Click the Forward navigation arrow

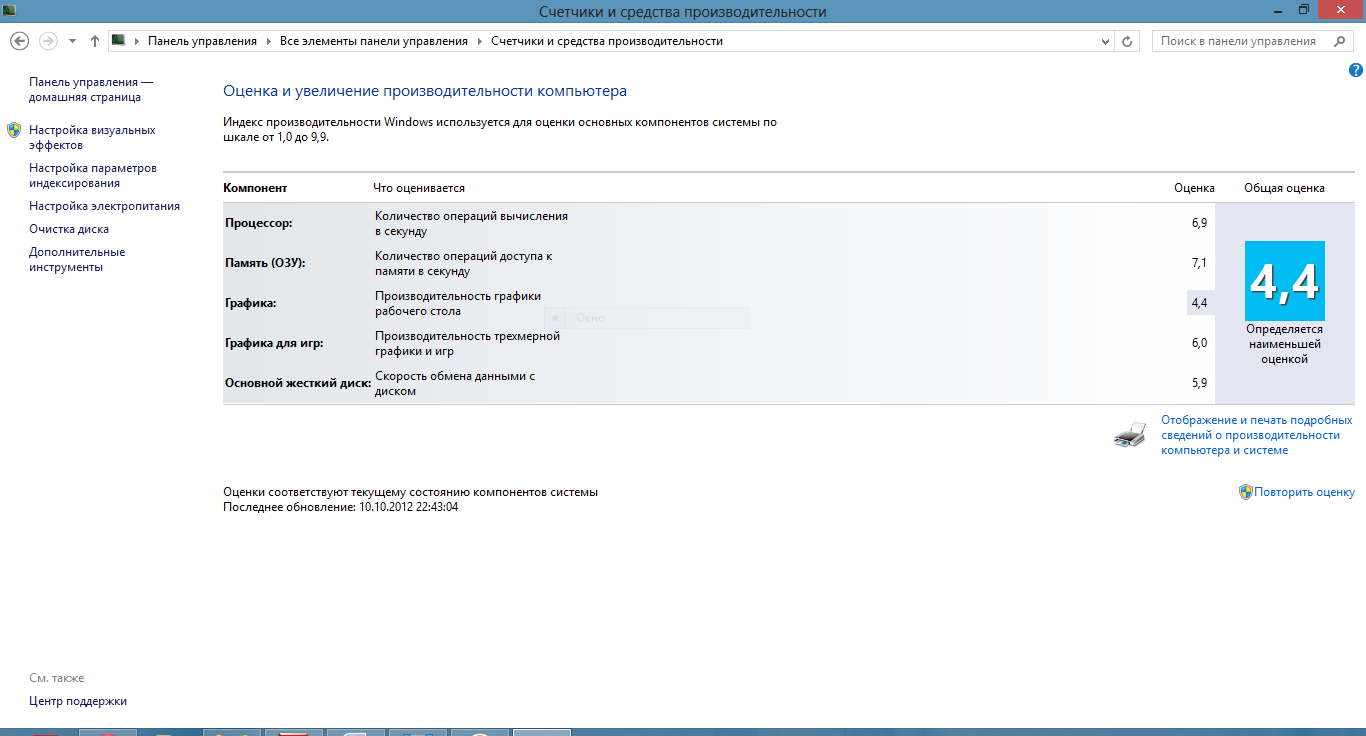[47, 41]
